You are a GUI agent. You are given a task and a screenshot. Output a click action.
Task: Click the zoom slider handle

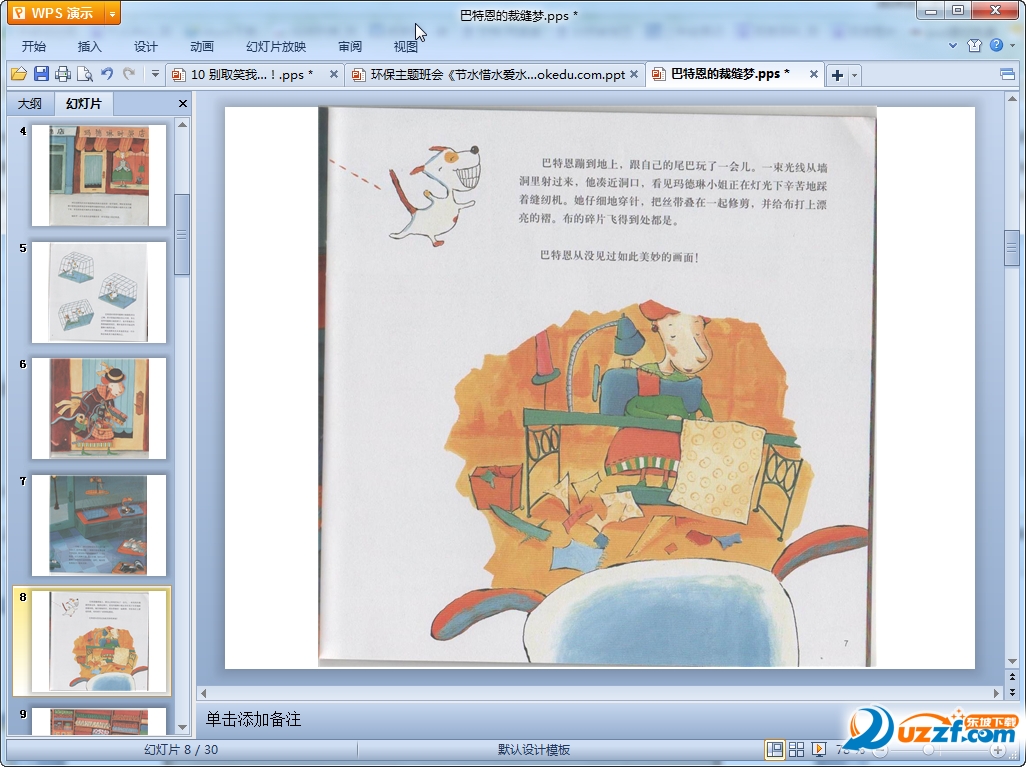coord(928,750)
